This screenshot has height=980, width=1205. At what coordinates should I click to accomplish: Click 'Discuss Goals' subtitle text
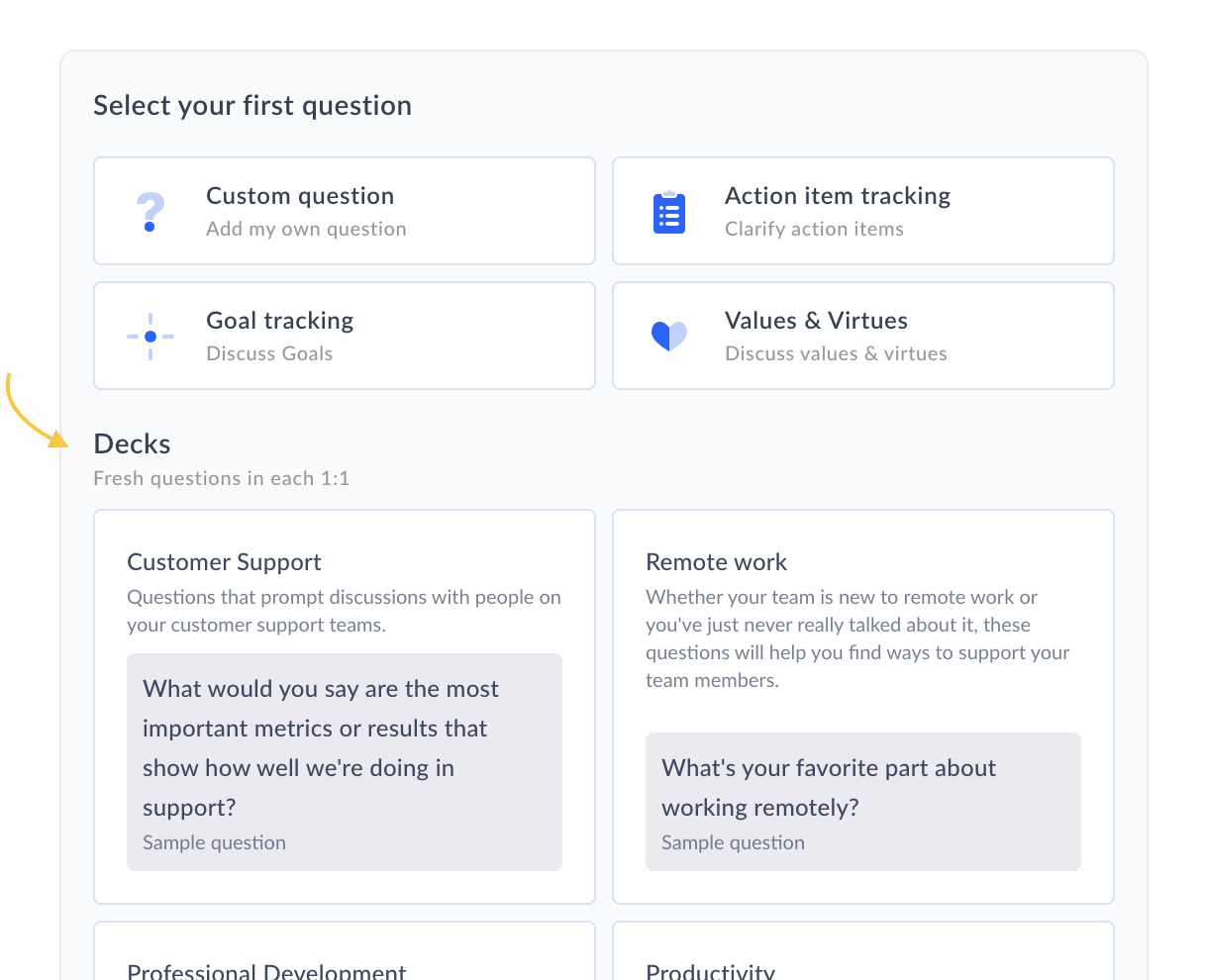[x=269, y=353]
